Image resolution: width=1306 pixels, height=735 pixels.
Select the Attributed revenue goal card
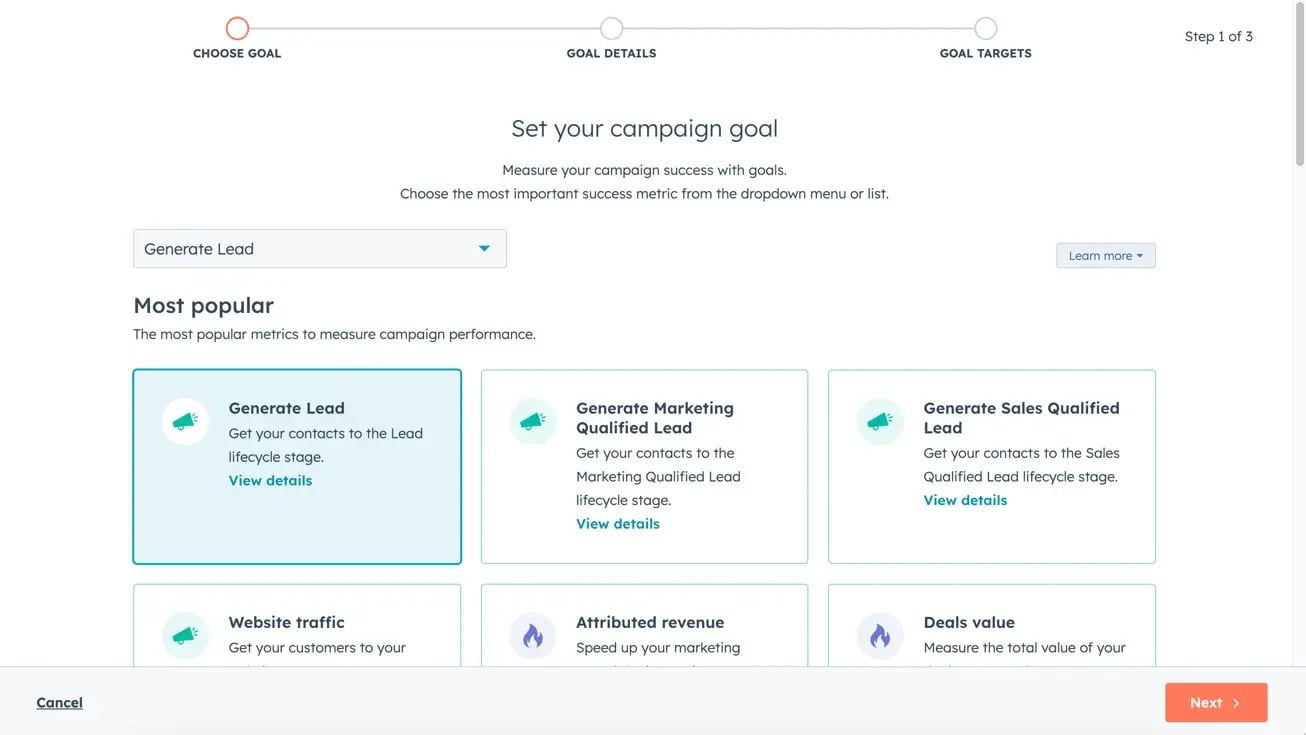[644, 626]
